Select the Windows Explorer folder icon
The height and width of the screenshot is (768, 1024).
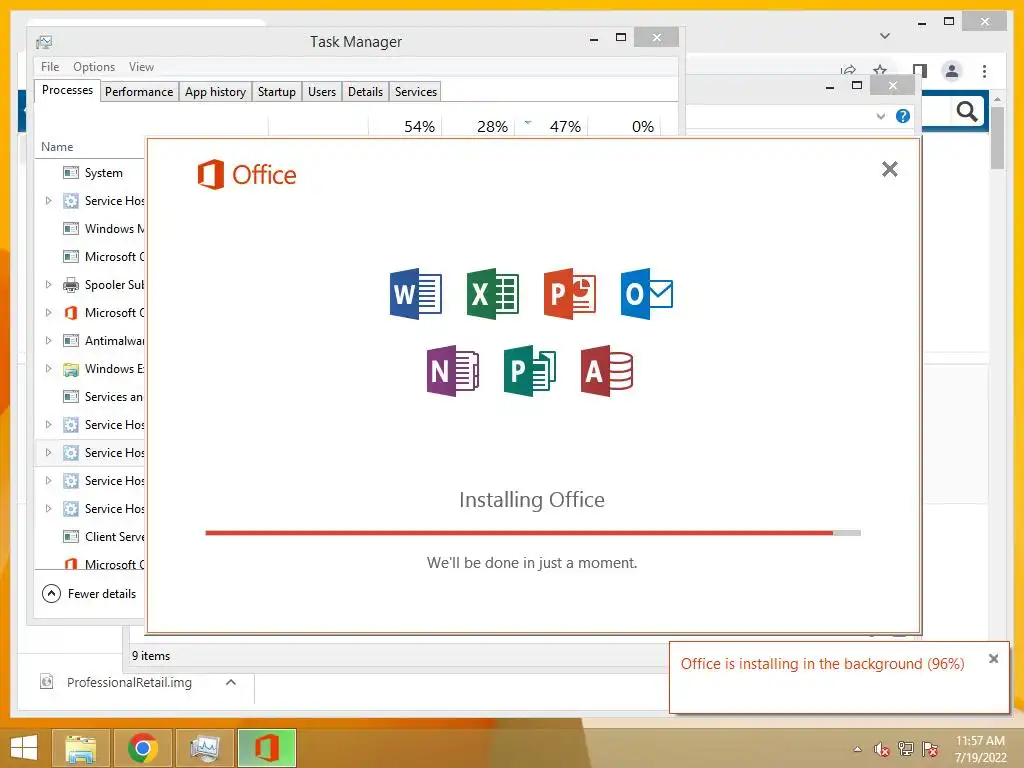pyautogui.click(x=71, y=369)
